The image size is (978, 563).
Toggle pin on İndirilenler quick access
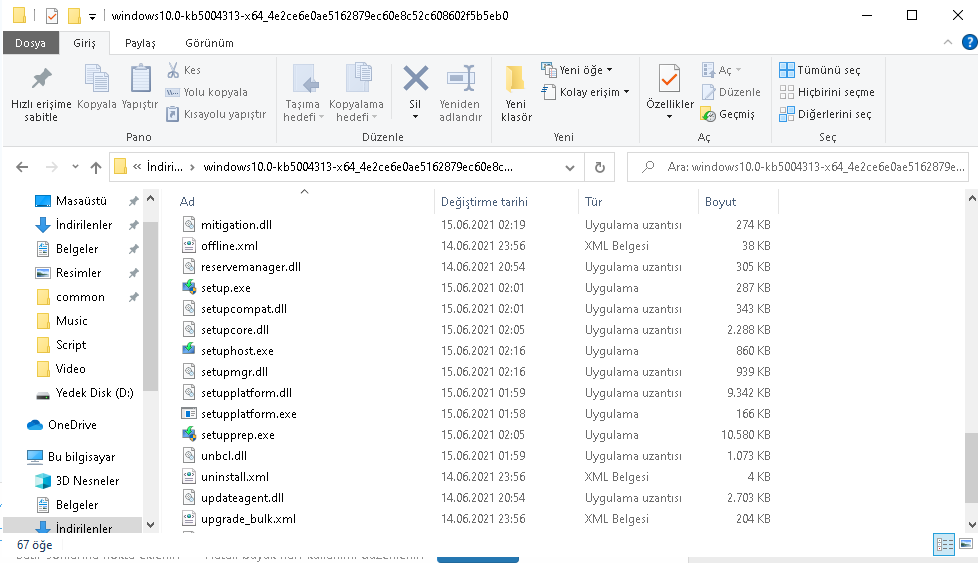coord(133,225)
